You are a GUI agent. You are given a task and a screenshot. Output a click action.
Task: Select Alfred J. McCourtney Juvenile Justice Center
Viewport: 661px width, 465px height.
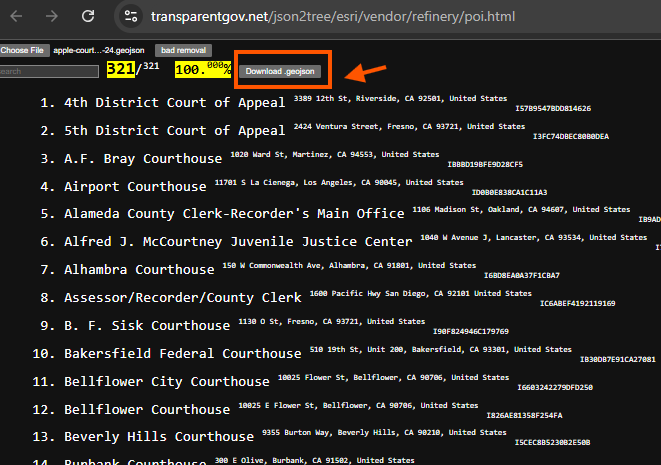click(x=237, y=242)
